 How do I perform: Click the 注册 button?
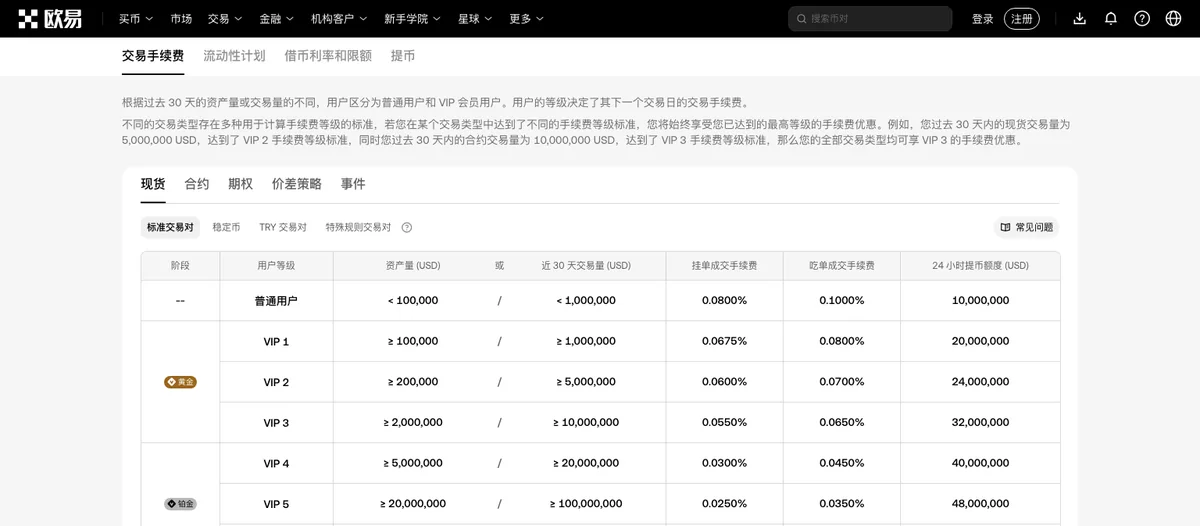[1022, 18]
